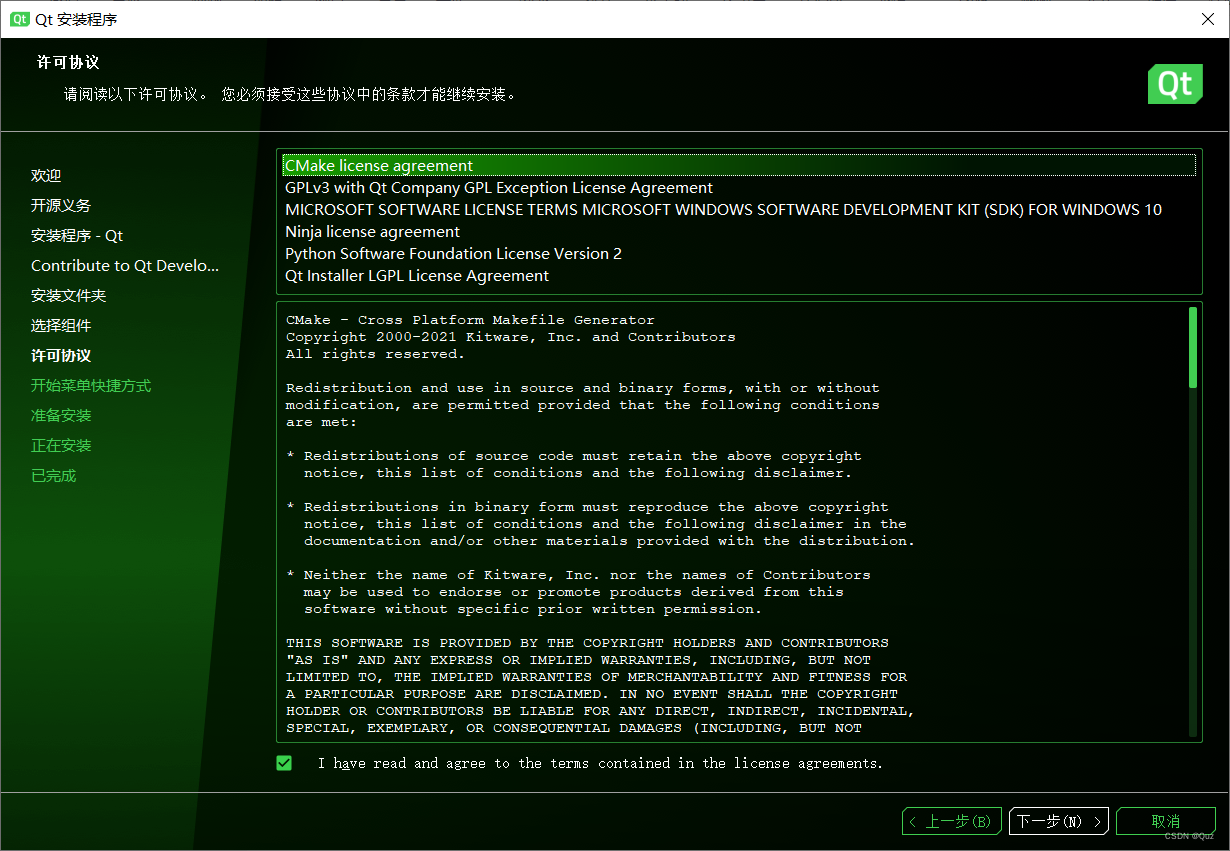The height and width of the screenshot is (851, 1230).
Task: Click the Qt logo in the header
Action: click(x=1175, y=84)
